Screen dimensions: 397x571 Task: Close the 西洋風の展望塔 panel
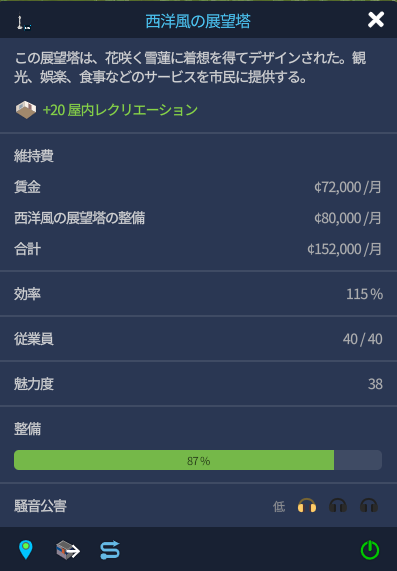pos(376,20)
